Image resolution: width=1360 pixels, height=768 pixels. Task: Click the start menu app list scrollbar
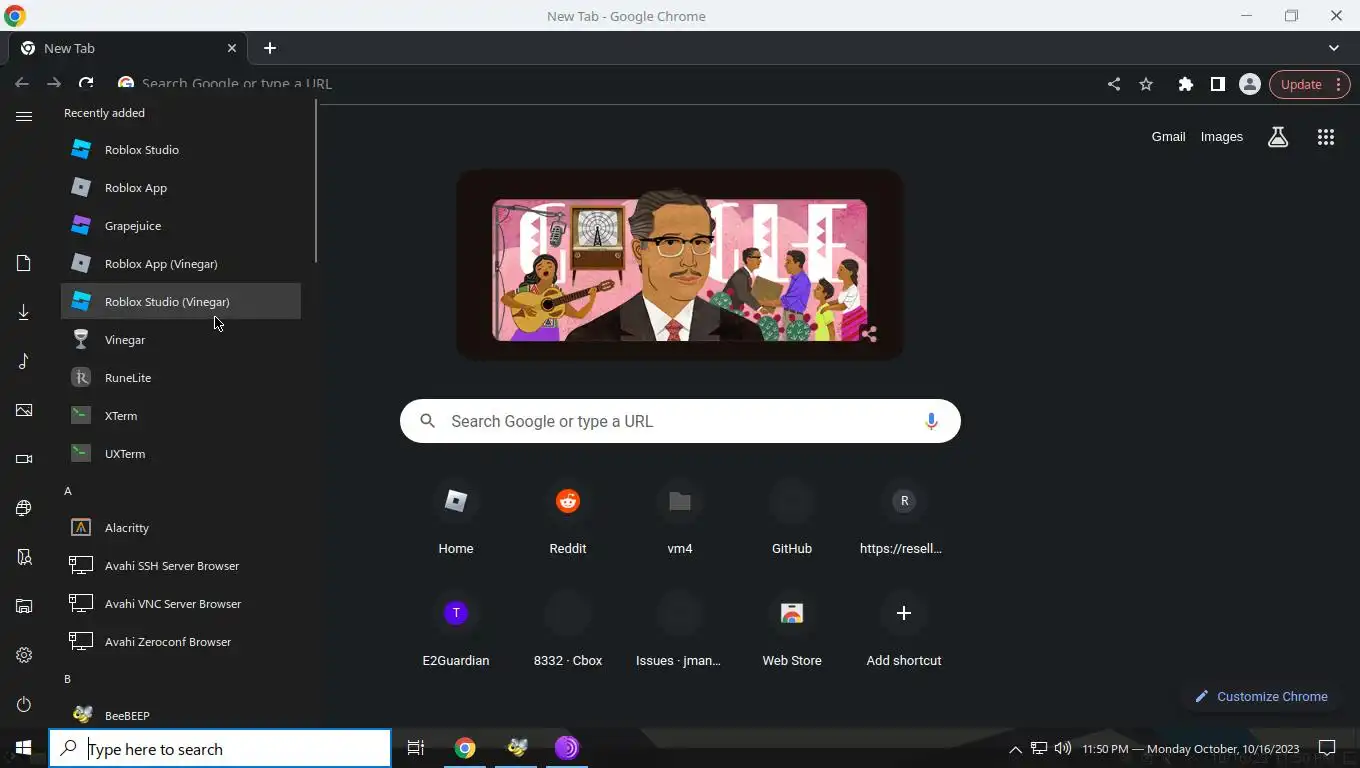(316, 181)
